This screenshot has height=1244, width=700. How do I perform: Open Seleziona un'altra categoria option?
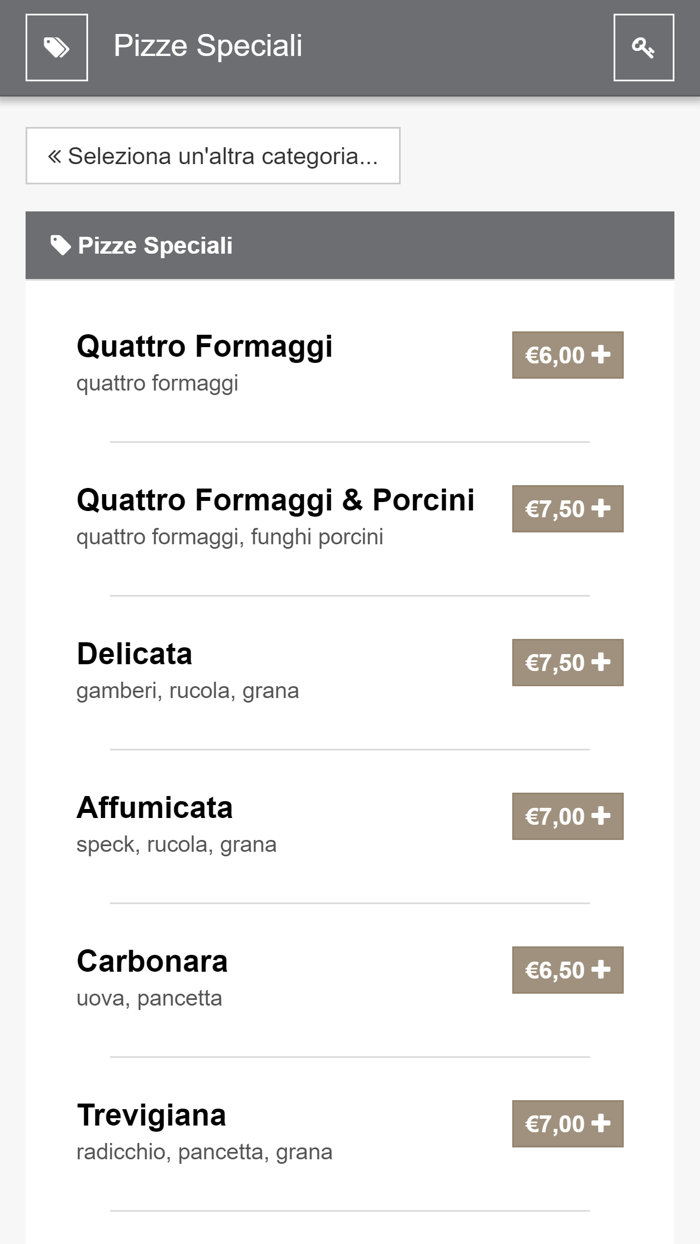tap(213, 155)
